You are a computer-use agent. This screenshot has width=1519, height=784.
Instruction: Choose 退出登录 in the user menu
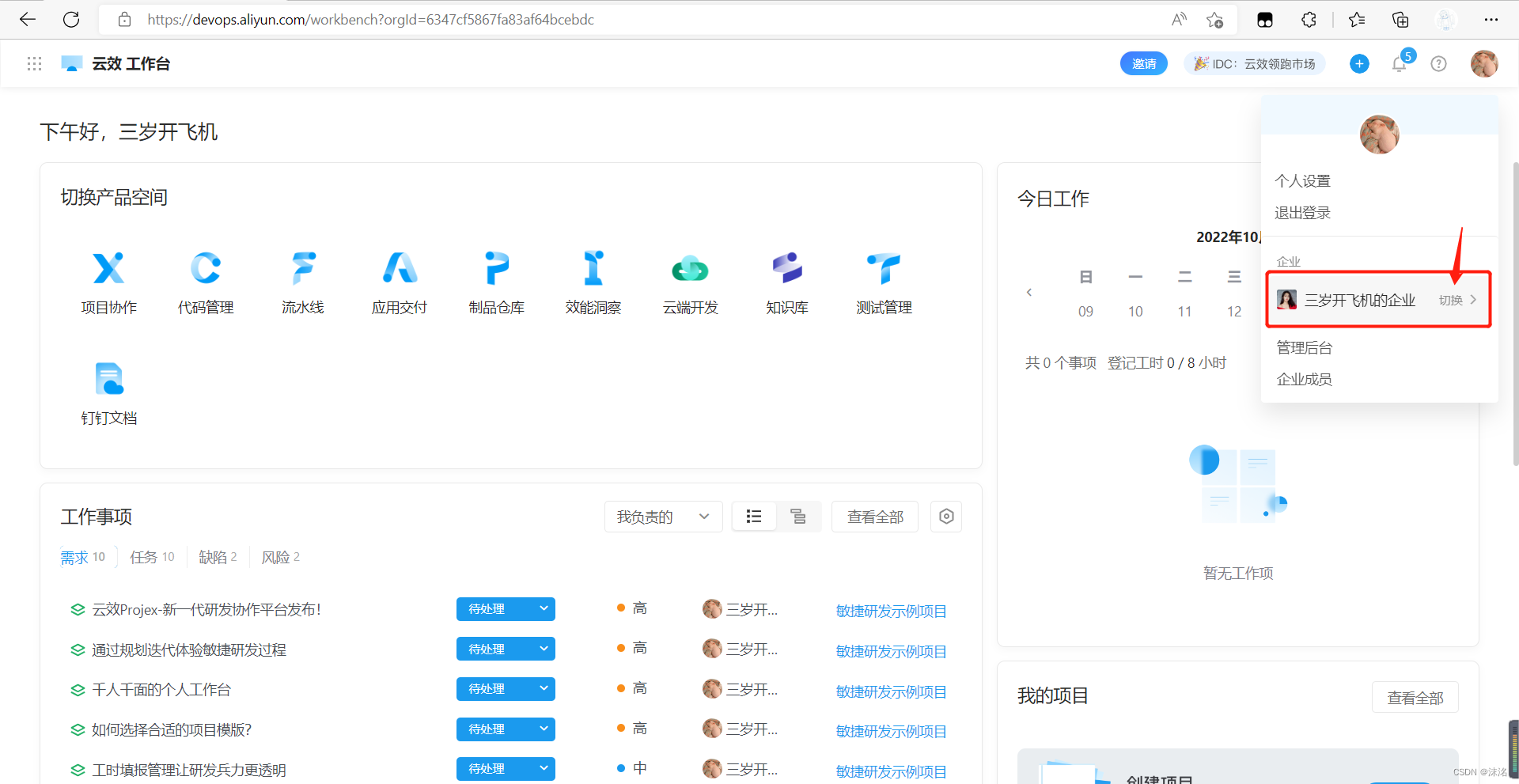[1303, 213]
